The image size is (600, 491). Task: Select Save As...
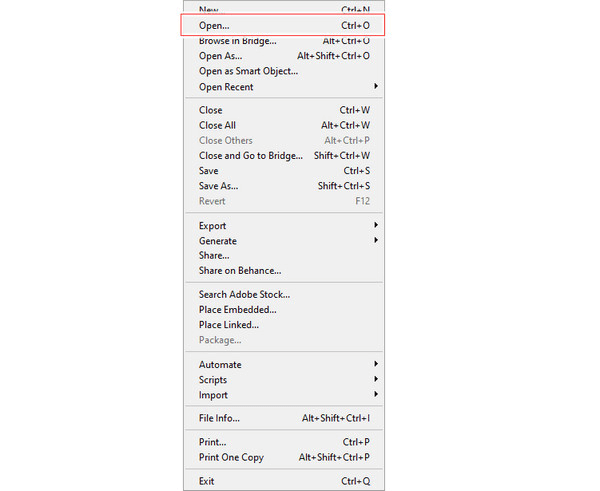[x=284, y=186]
